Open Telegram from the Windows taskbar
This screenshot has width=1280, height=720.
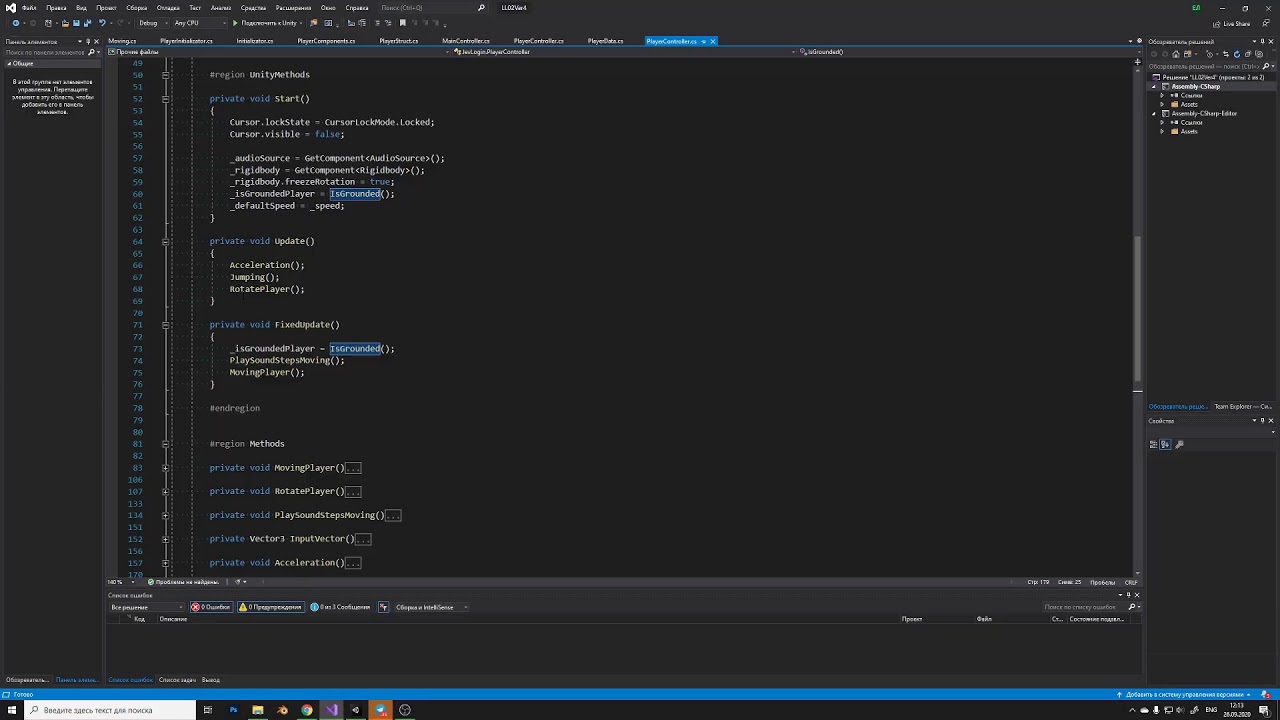coord(380,710)
